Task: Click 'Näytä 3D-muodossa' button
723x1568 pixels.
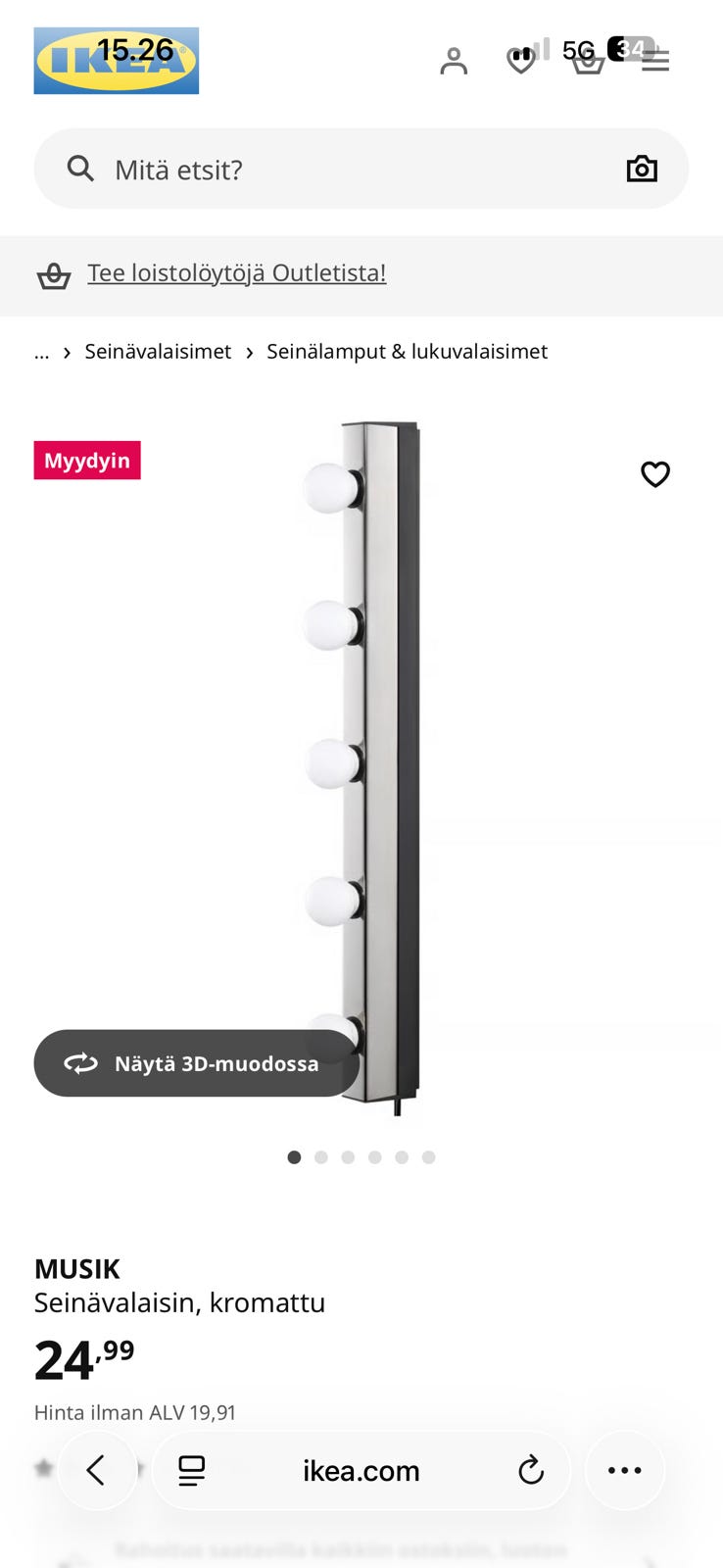Action: 197,1063
